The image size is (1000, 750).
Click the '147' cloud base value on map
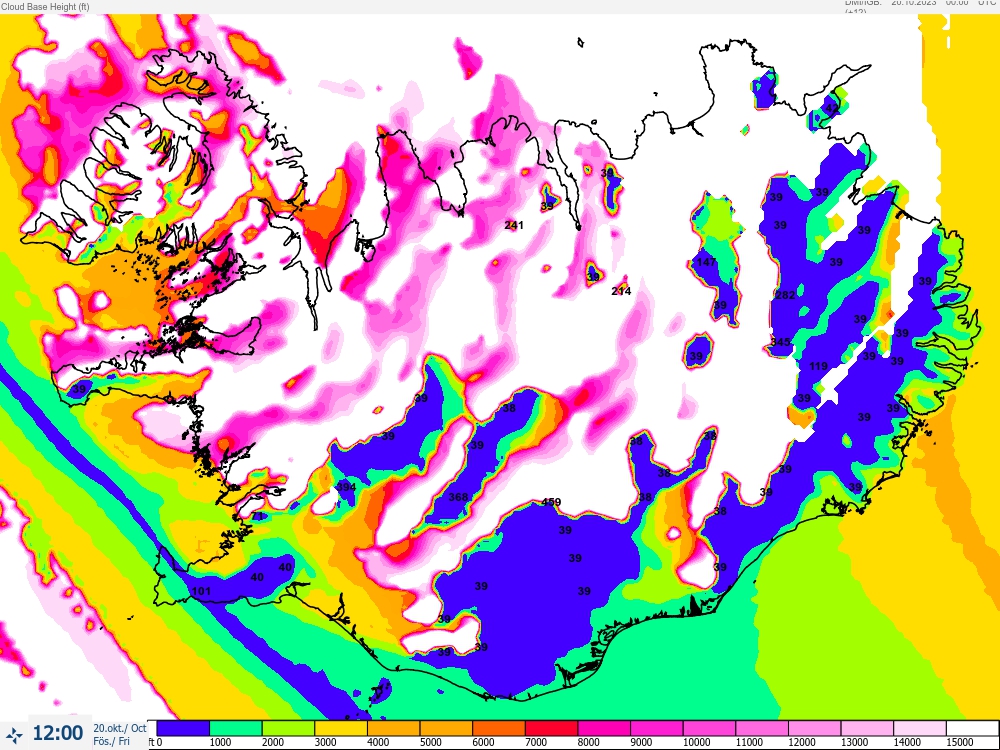706,262
